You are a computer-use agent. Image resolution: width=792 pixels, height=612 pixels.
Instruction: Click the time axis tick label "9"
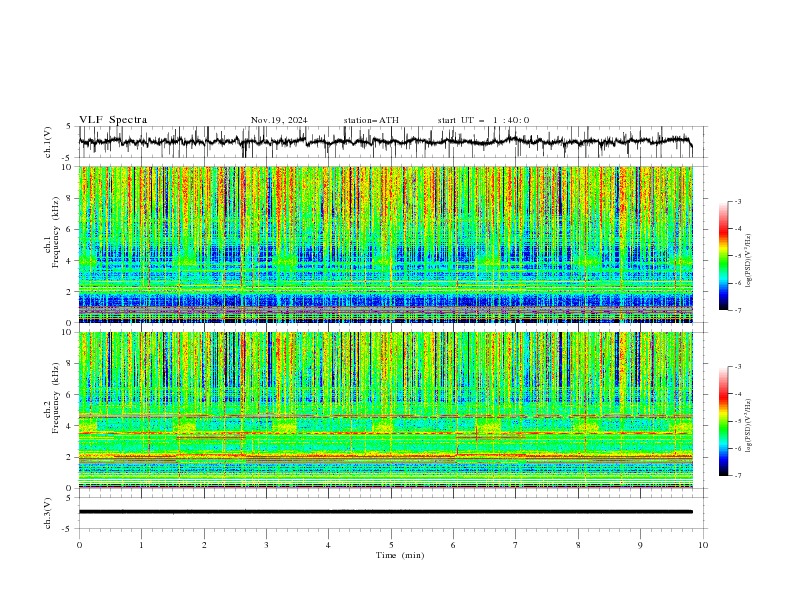pyautogui.click(x=640, y=545)
